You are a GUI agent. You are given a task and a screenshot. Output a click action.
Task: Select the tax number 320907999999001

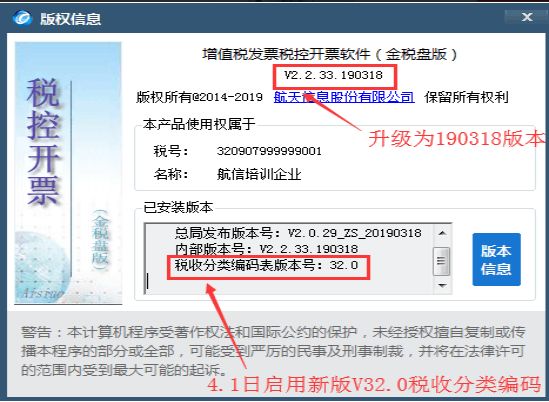269,151
